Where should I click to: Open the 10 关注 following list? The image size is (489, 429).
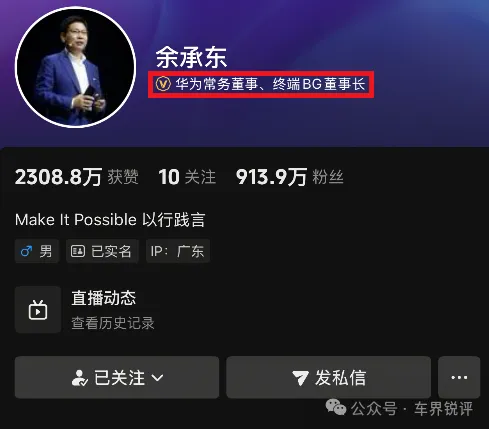coord(187,177)
